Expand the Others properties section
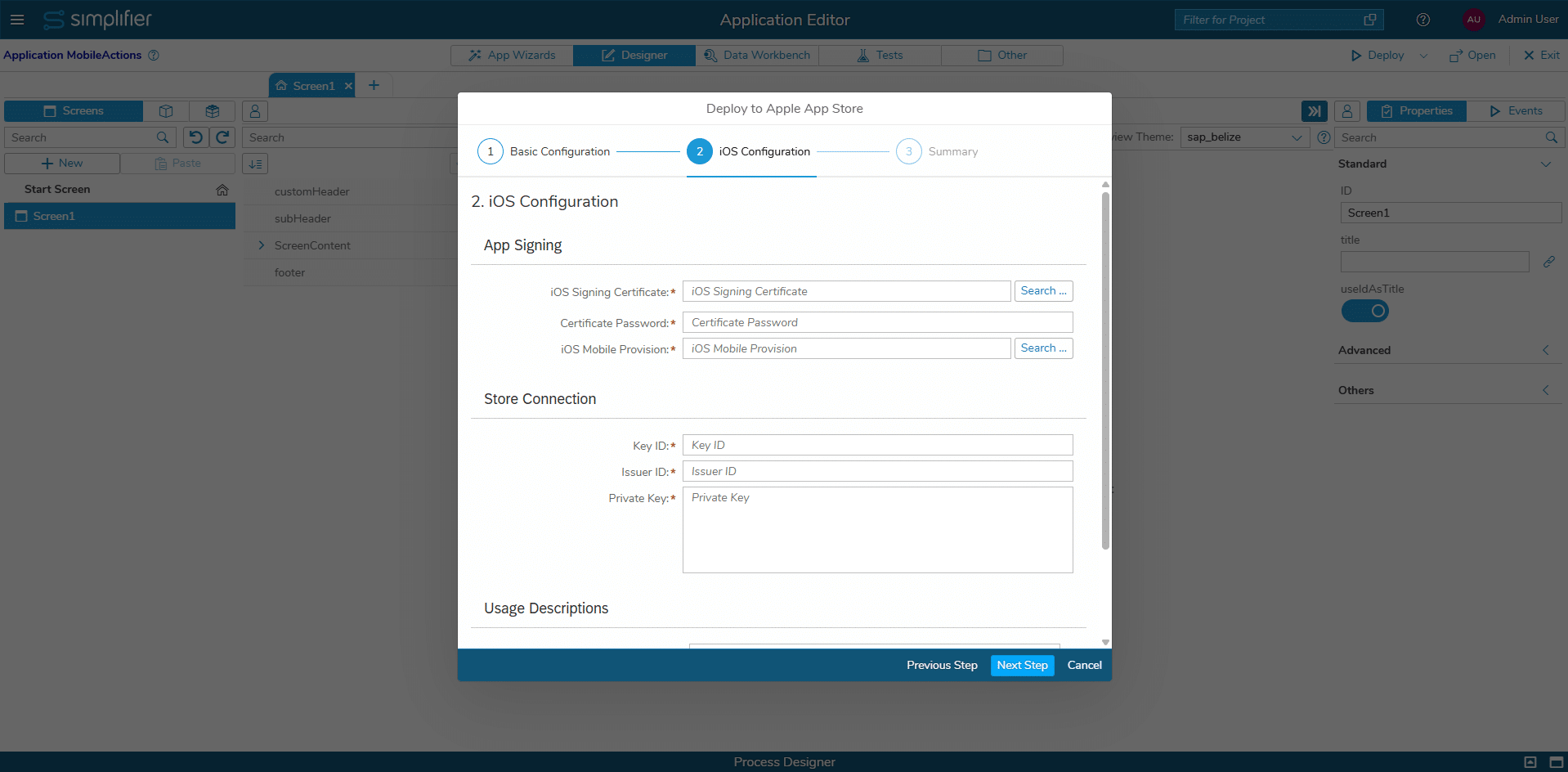 pyautogui.click(x=1546, y=390)
